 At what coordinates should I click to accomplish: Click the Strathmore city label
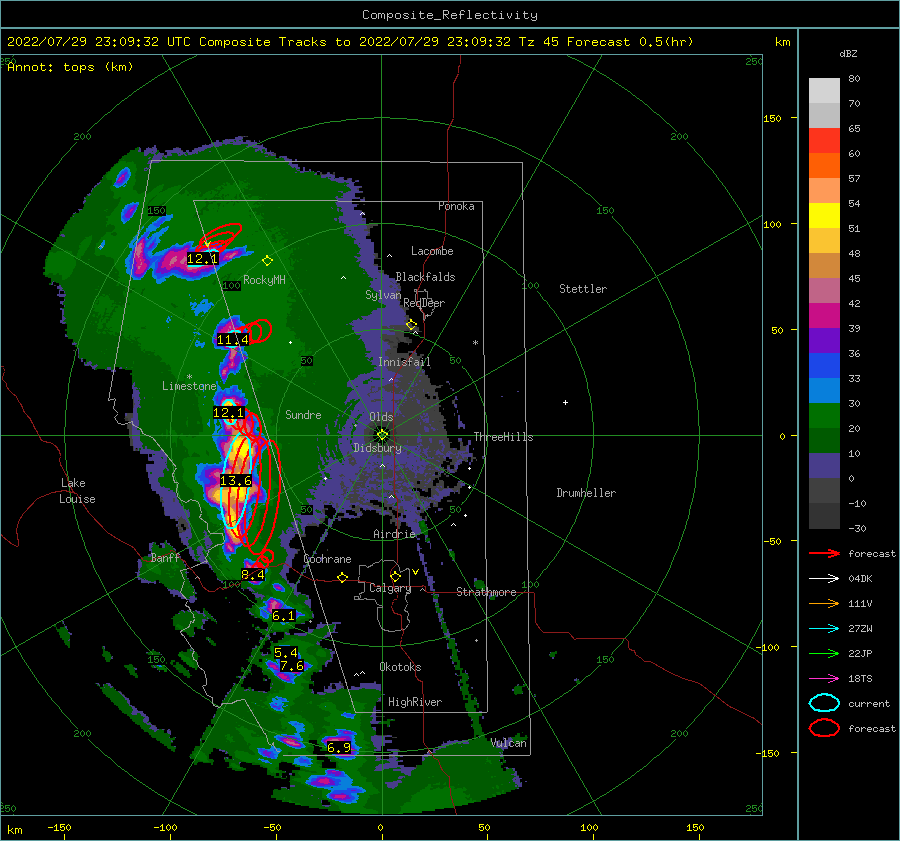(x=486, y=592)
